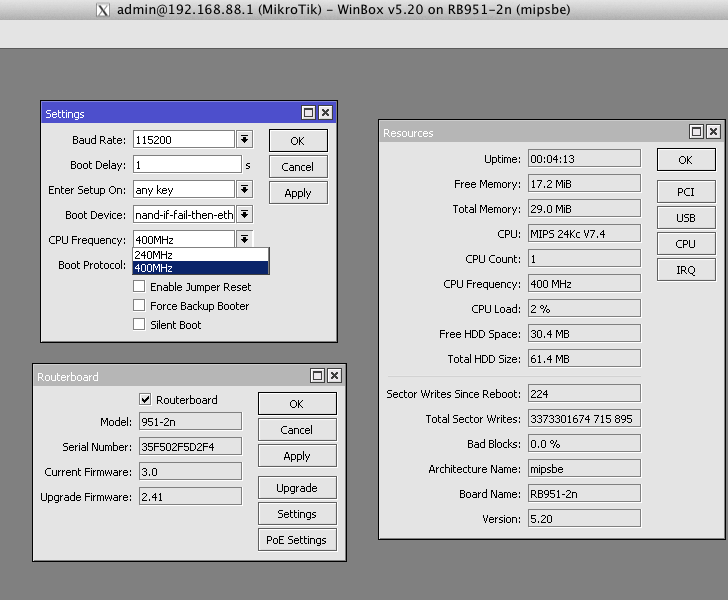Click the CPU Frequency field in Settings

(184, 240)
